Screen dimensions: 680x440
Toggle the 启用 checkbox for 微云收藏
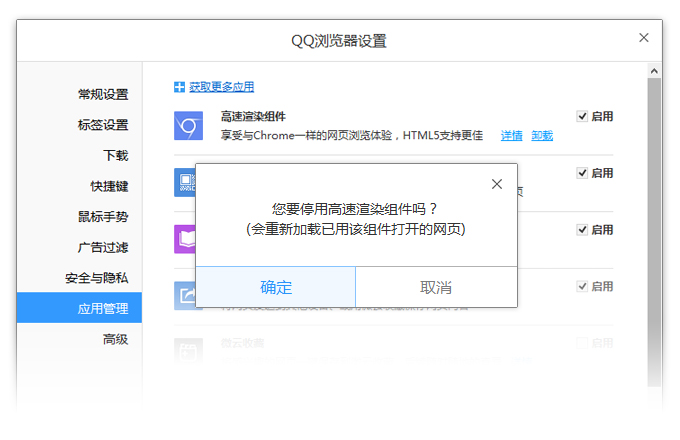[x=582, y=343]
